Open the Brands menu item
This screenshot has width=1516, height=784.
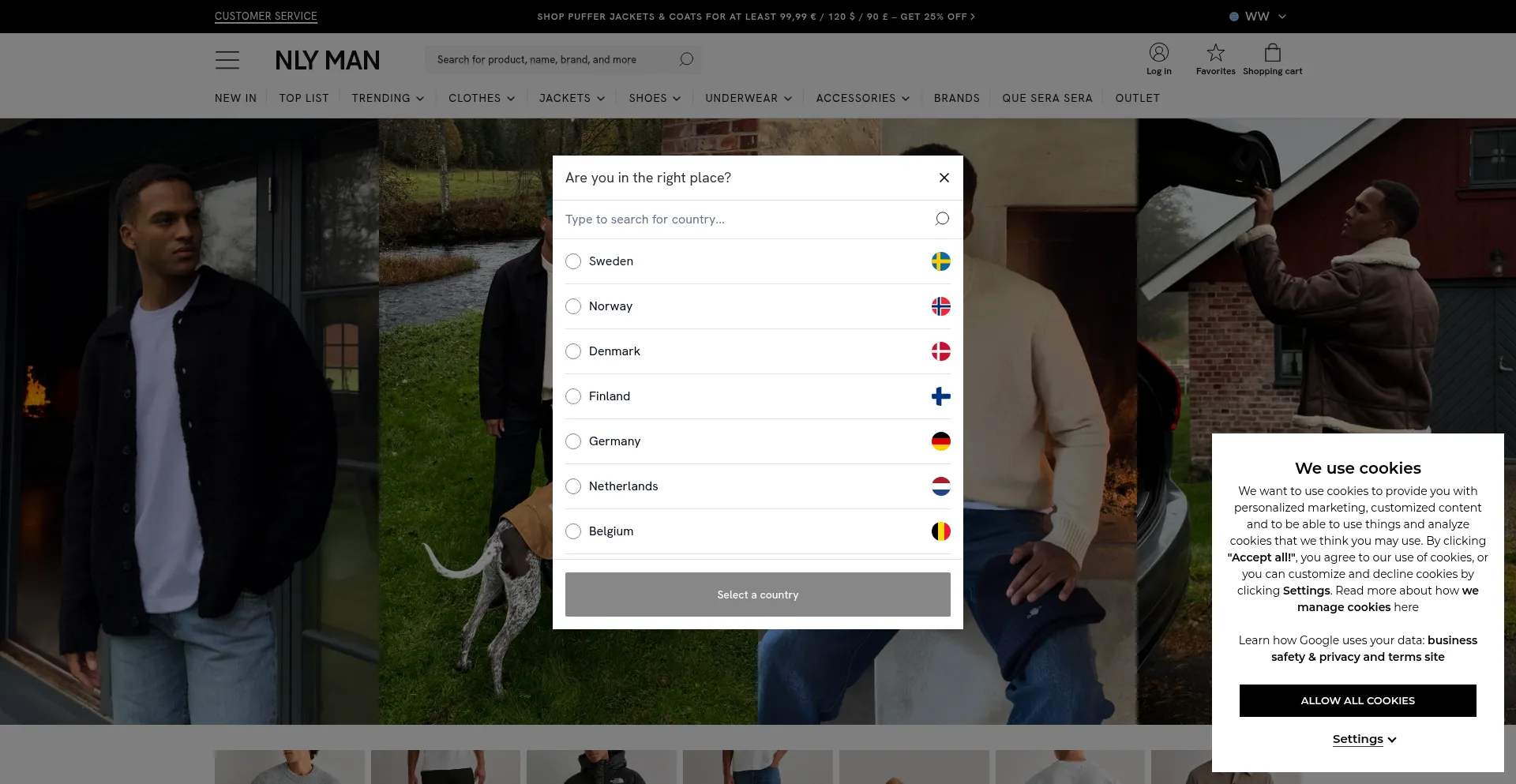(x=956, y=98)
